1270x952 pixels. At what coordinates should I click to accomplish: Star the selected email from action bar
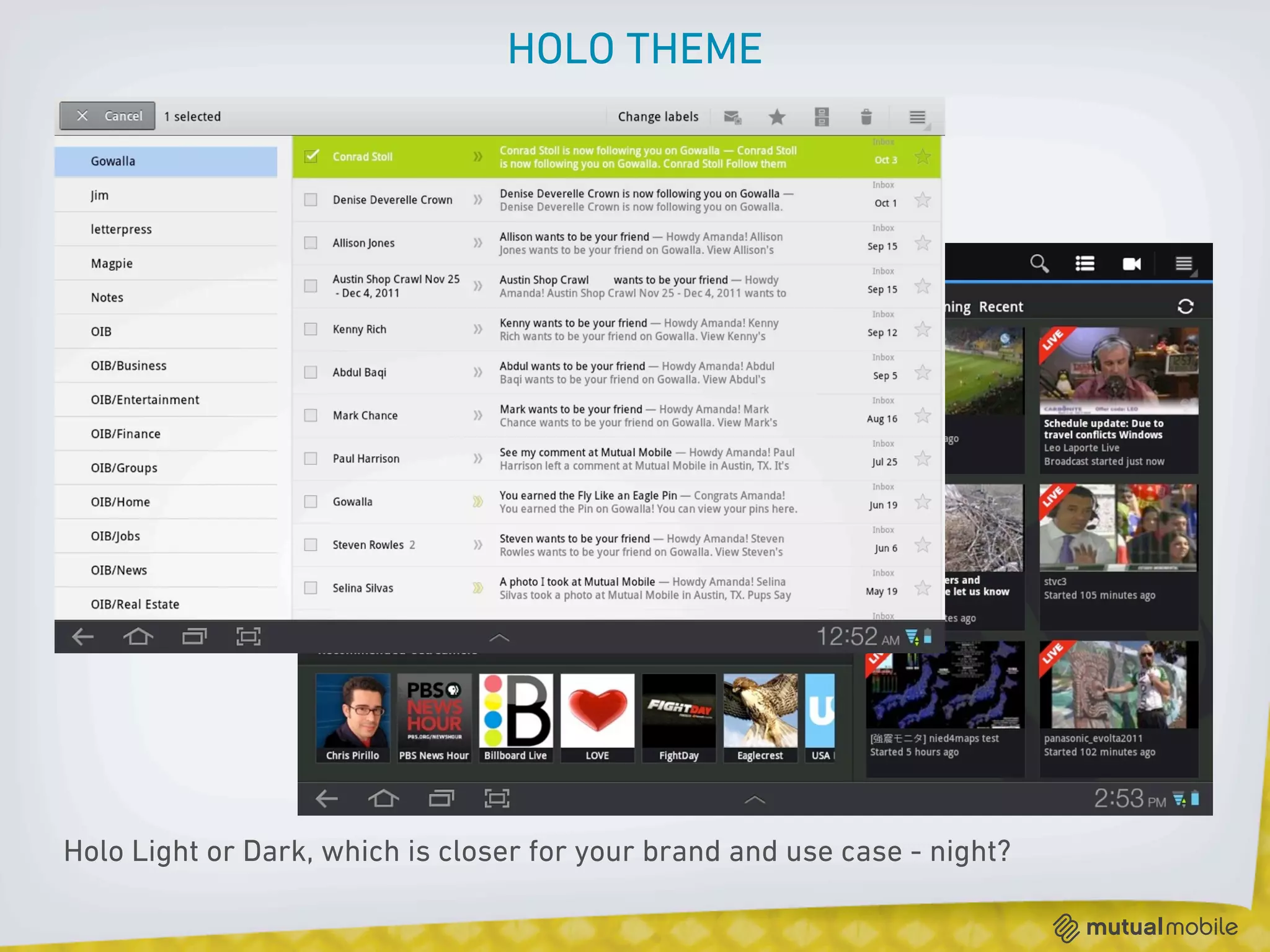coord(777,117)
